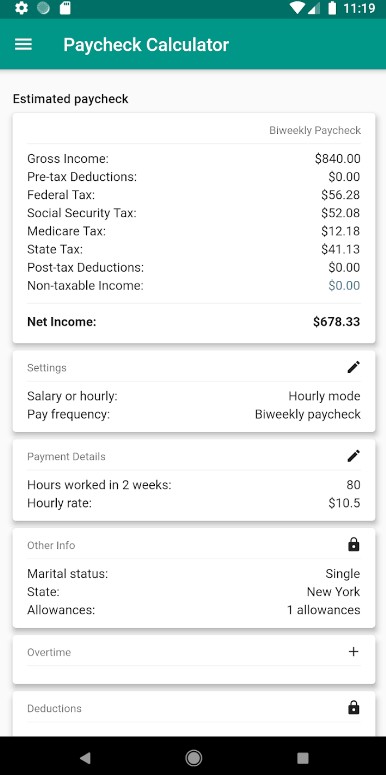Tap the Other Info lock icon
The width and height of the screenshot is (386, 775).
(x=353, y=545)
